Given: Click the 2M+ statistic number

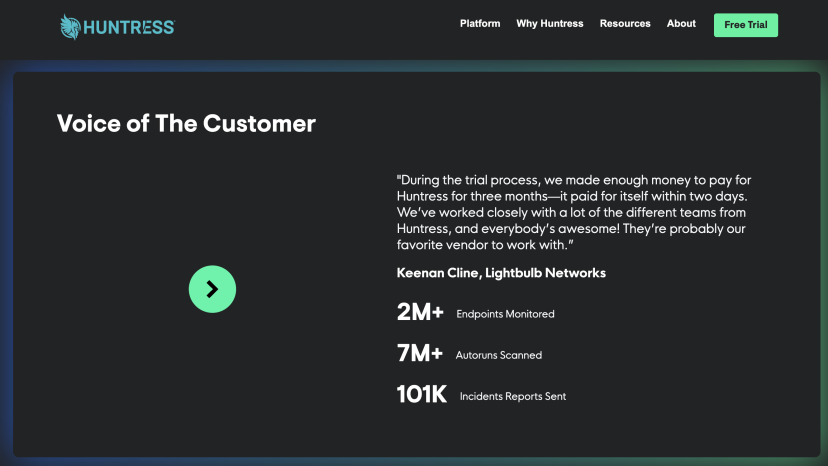Looking at the screenshot, I should click(x=420, y=312).
